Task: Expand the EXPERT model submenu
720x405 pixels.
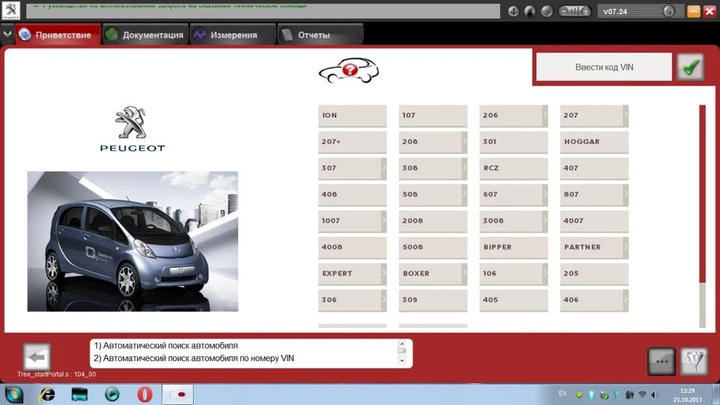Action: [384, 274]
